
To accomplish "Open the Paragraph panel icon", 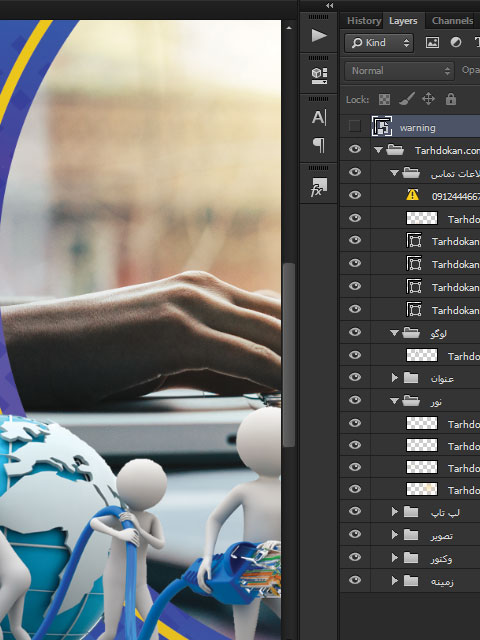I will coord(319,145).
